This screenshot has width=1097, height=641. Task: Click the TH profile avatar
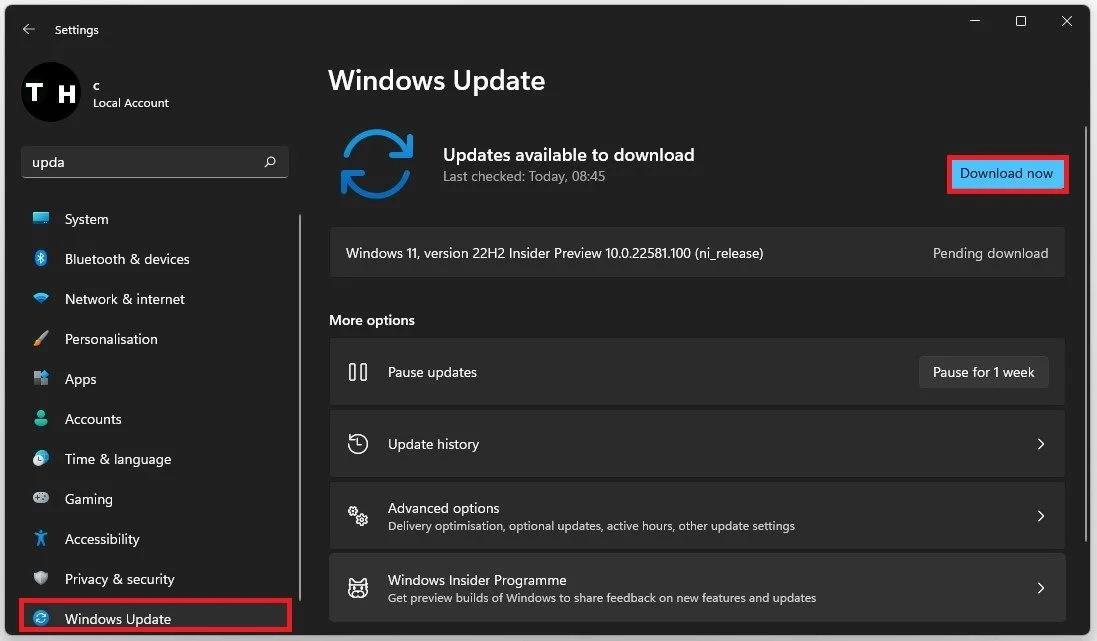(x=51, y=92)
